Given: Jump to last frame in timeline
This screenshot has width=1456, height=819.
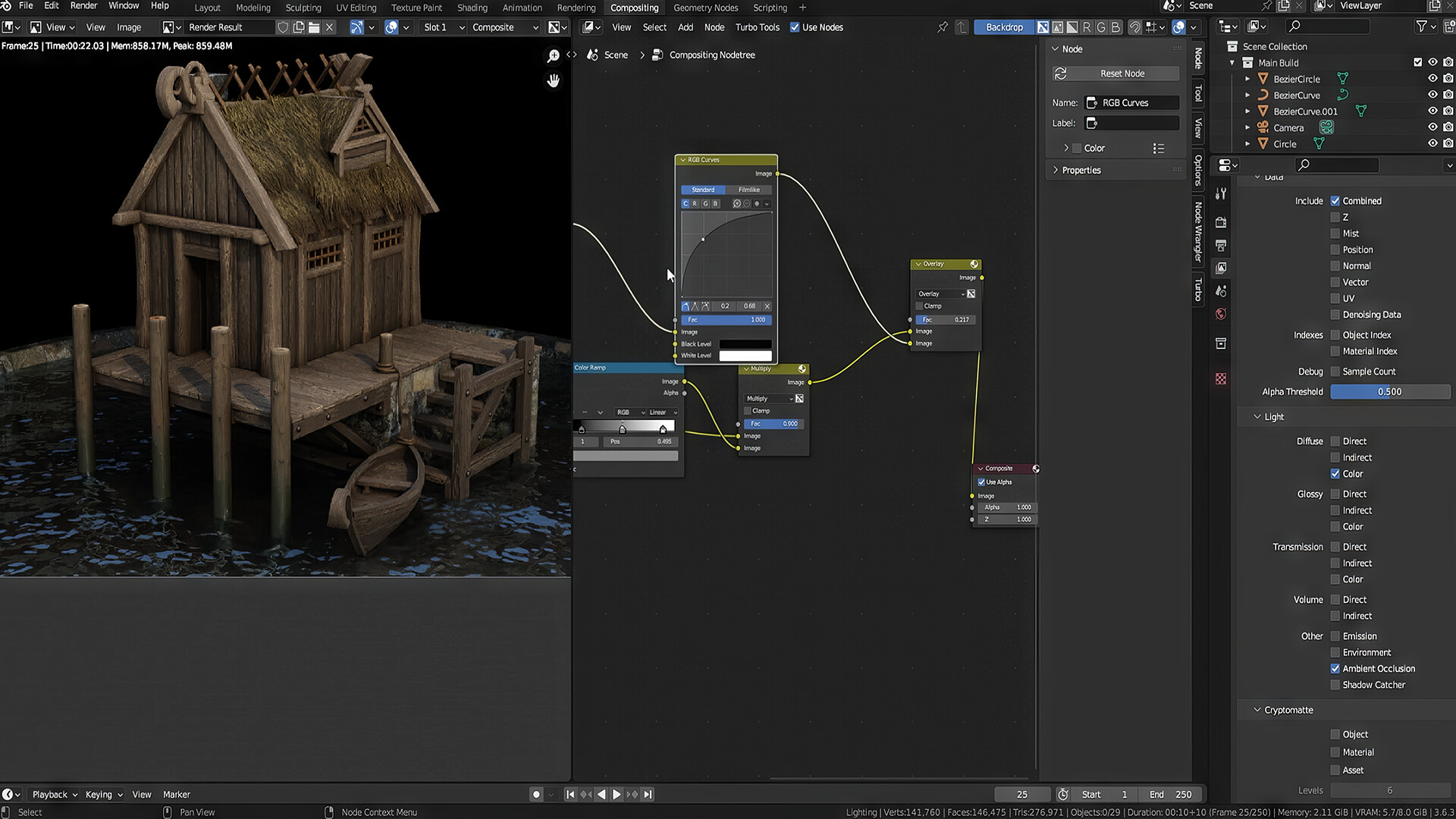Looking at the screenshot, I should click(648, 794).
